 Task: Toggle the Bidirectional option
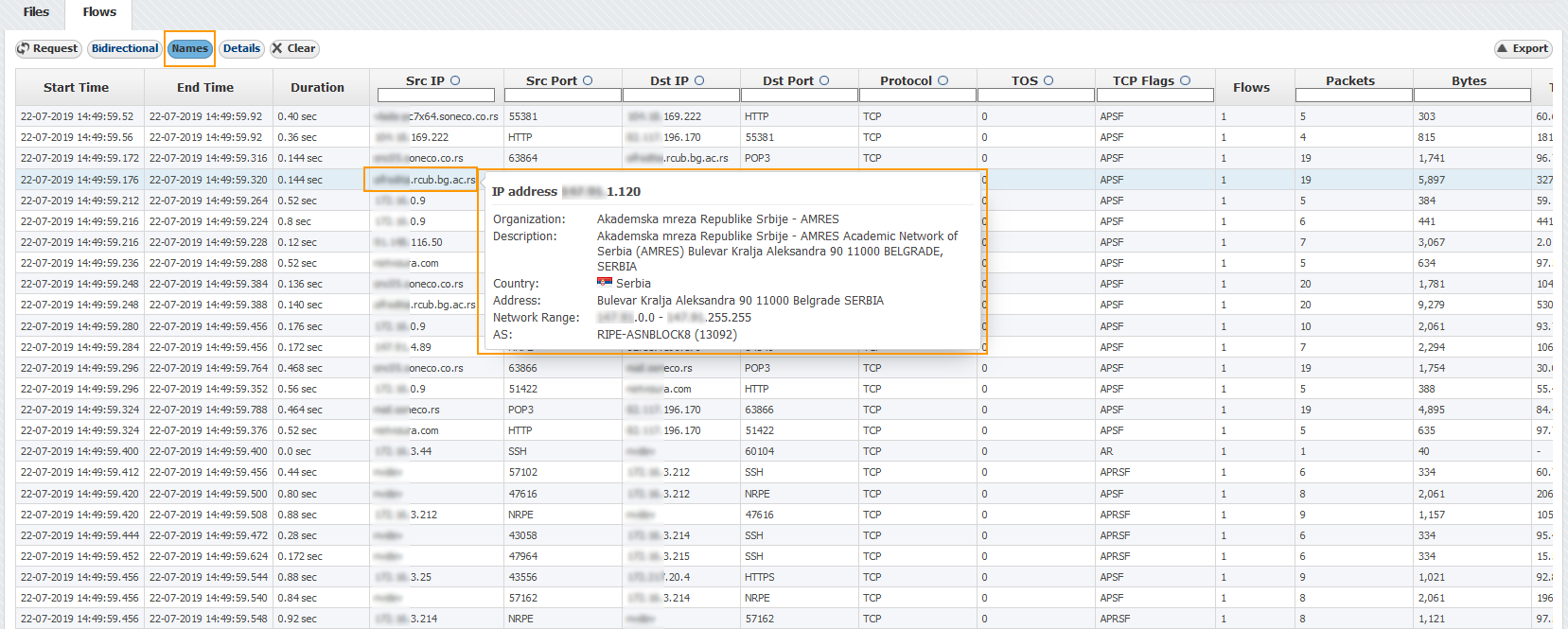[125, 48]
